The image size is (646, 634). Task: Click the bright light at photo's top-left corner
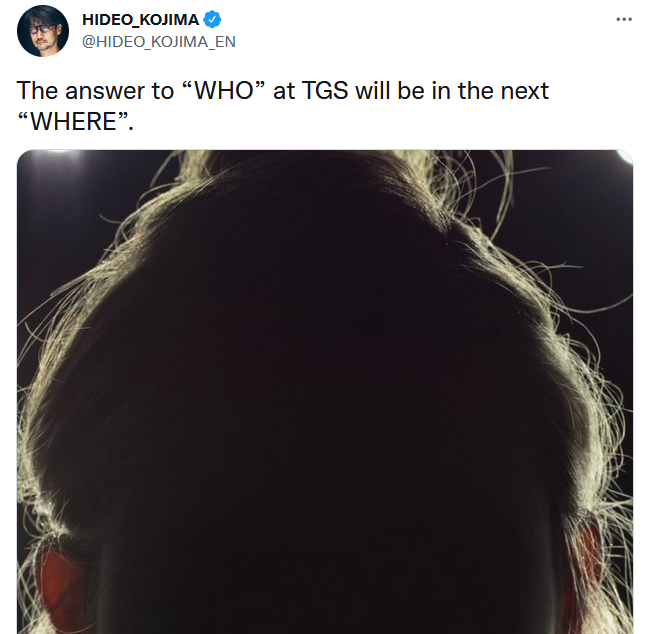coord(58,154)
